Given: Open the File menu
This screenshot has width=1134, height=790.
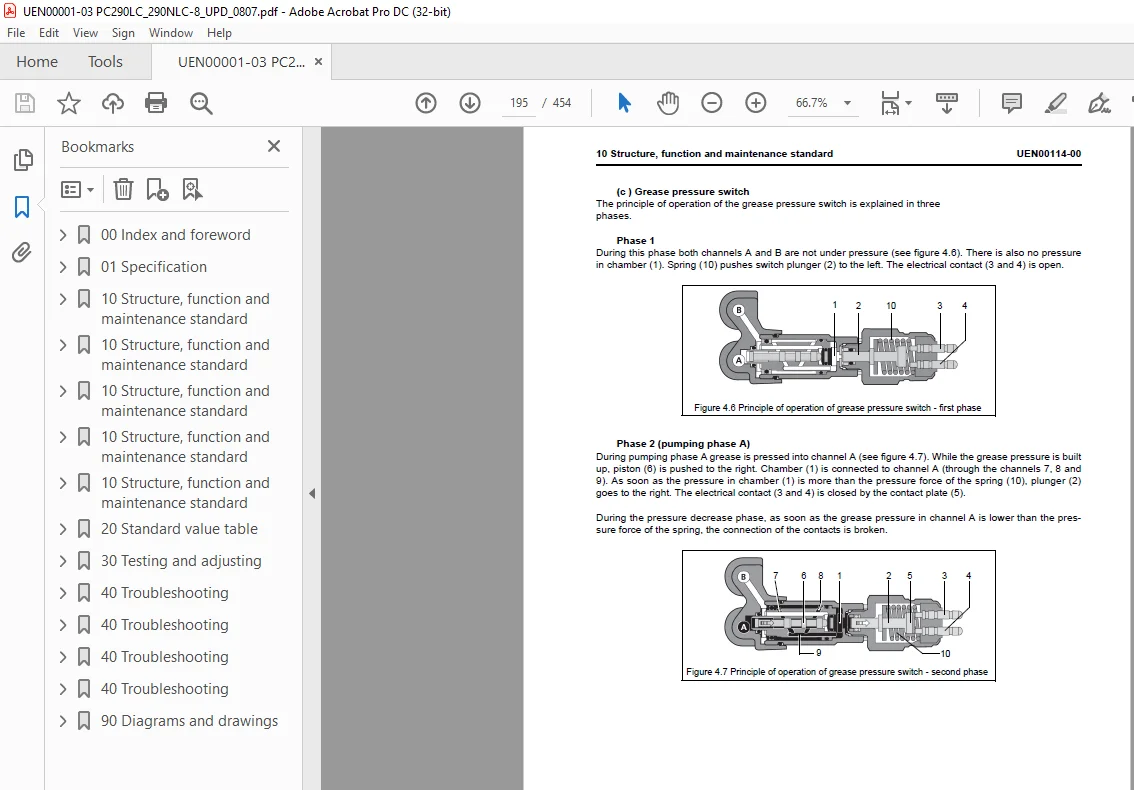Looking at the screenshot, I should tap(16, 33).
